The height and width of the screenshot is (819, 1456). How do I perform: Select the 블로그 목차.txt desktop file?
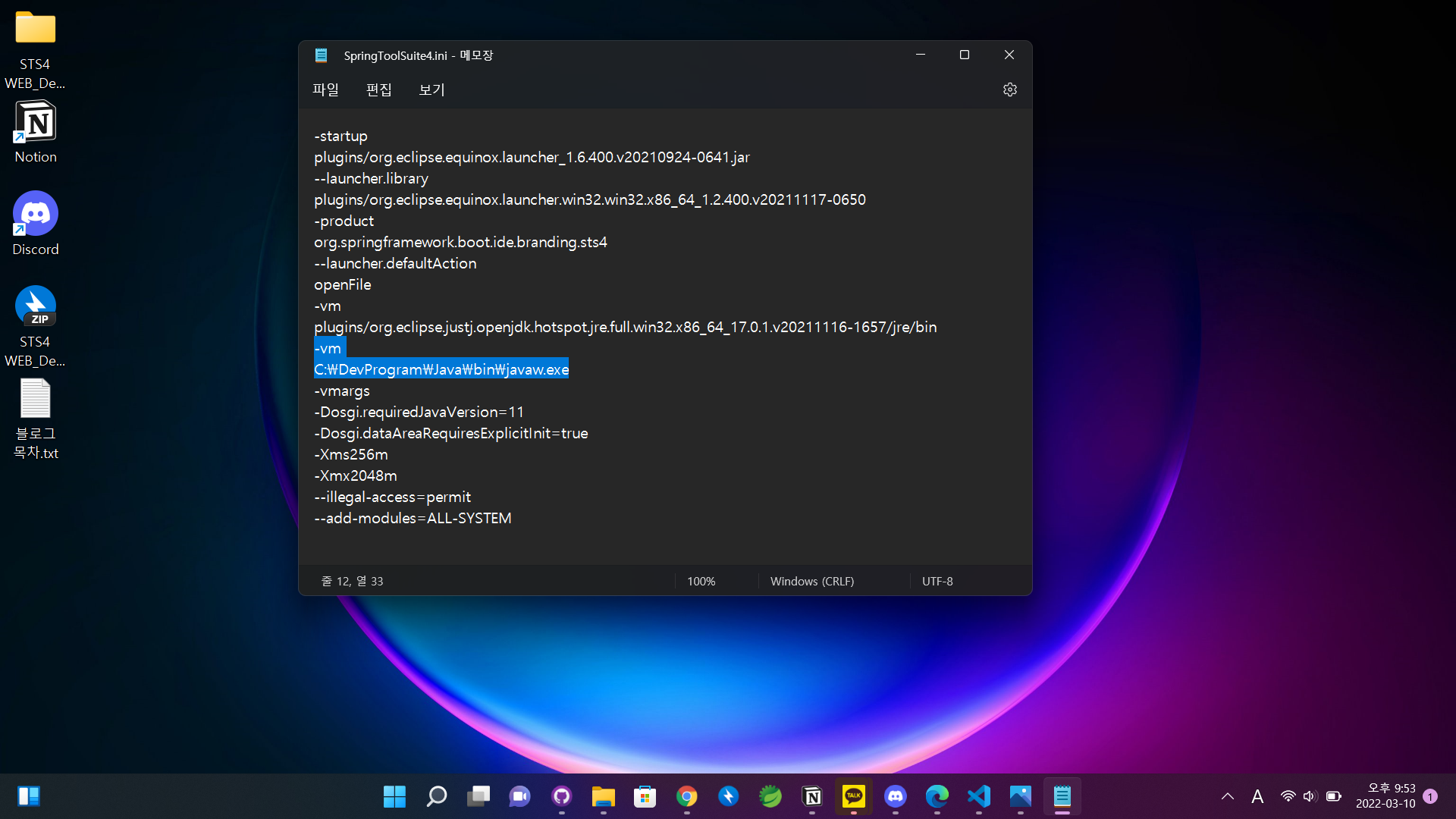[x=36, y=418]
